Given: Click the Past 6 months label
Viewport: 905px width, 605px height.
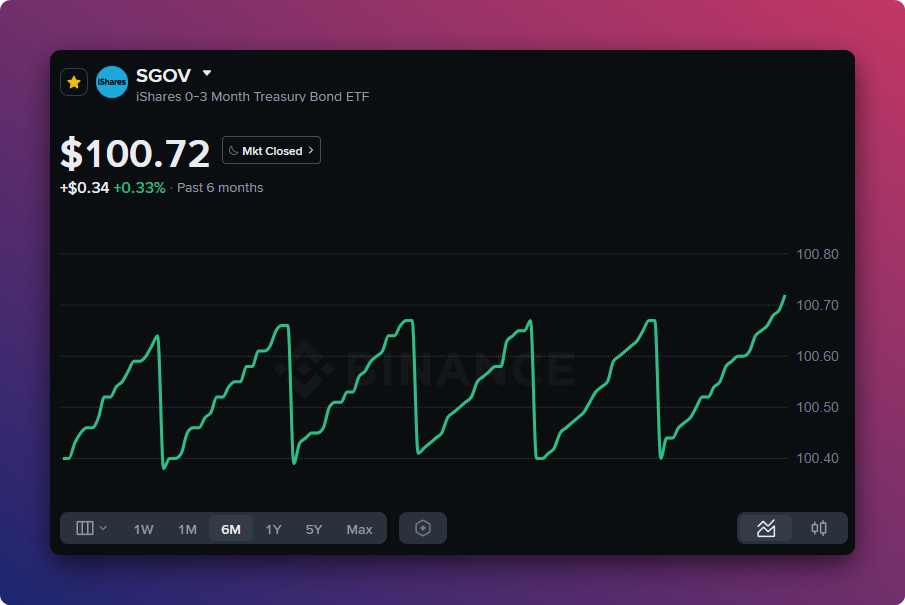Looking at the screenshot, I should [220, 188].
